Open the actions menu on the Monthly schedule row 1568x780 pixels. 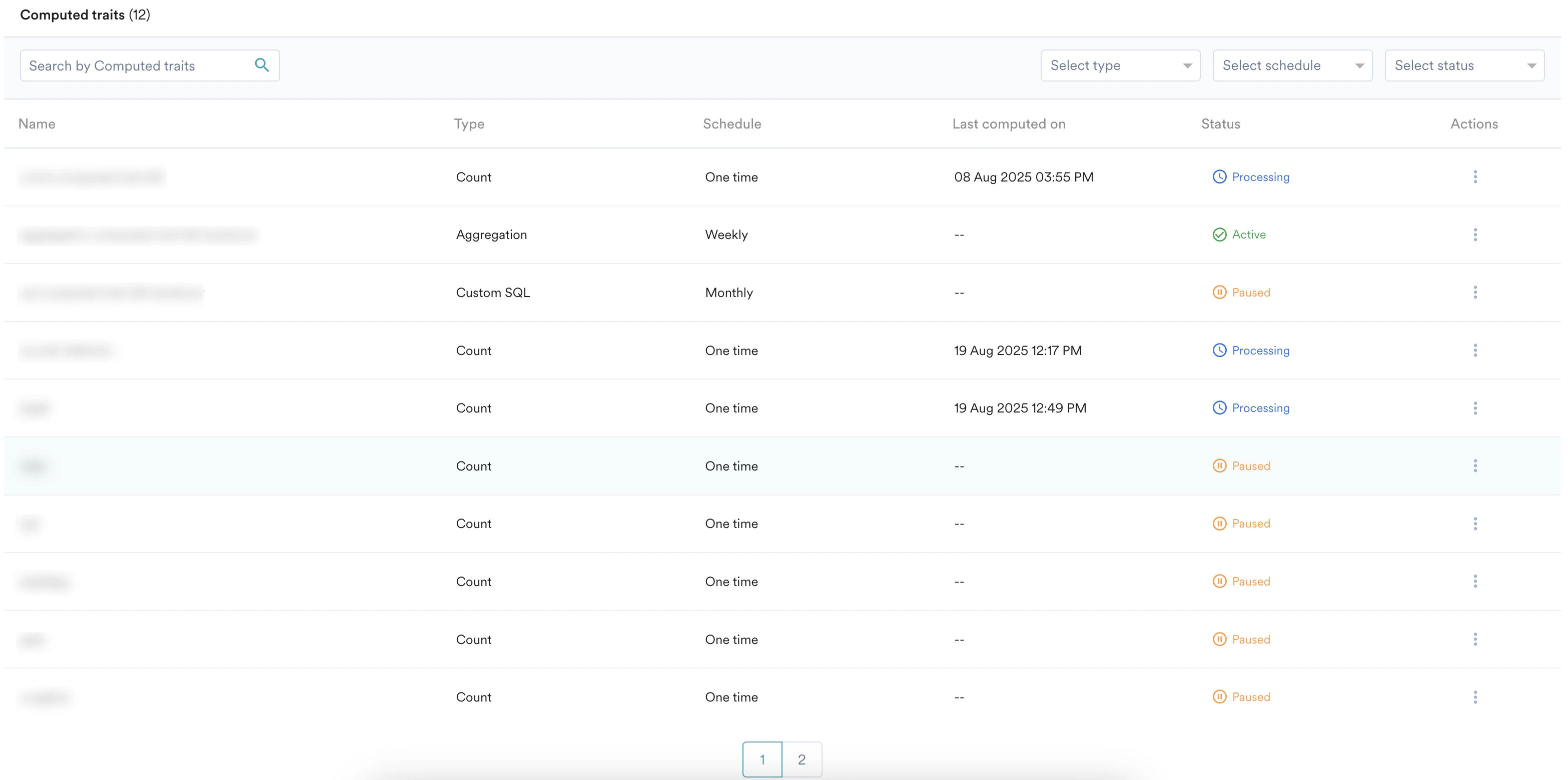[x=1475, y=292]
